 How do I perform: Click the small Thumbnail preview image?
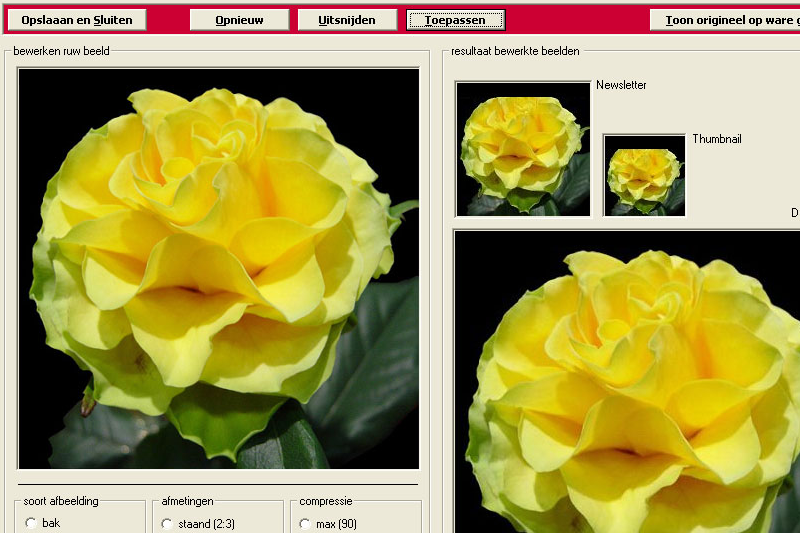(x=644, y=176)
